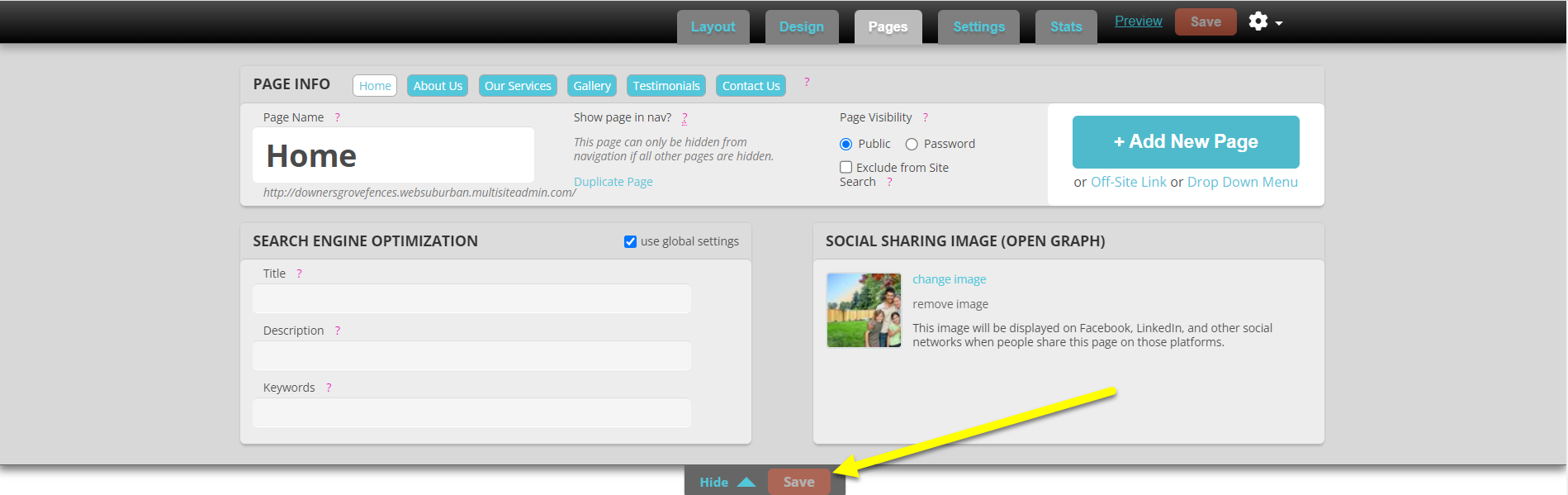The width and height of the screenshot is (1568, 495).
Task: Click the Off-Site Link option
Action: 1129,182
